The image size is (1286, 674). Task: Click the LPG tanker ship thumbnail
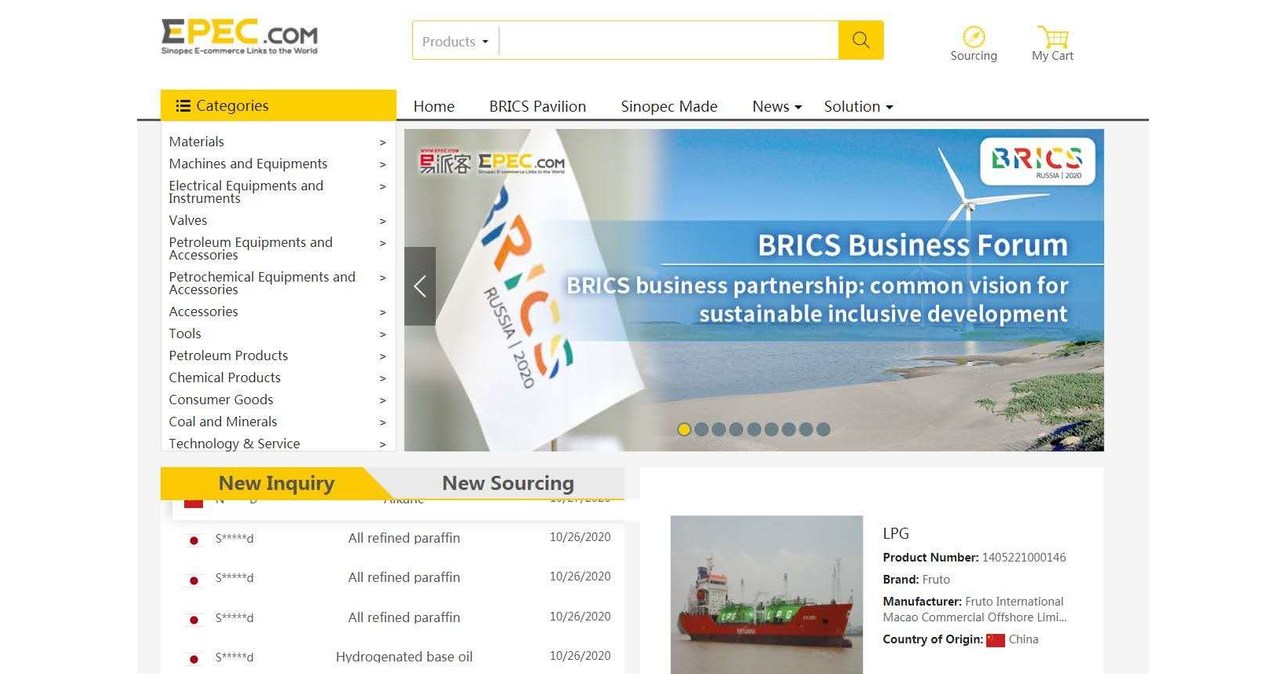765,594
